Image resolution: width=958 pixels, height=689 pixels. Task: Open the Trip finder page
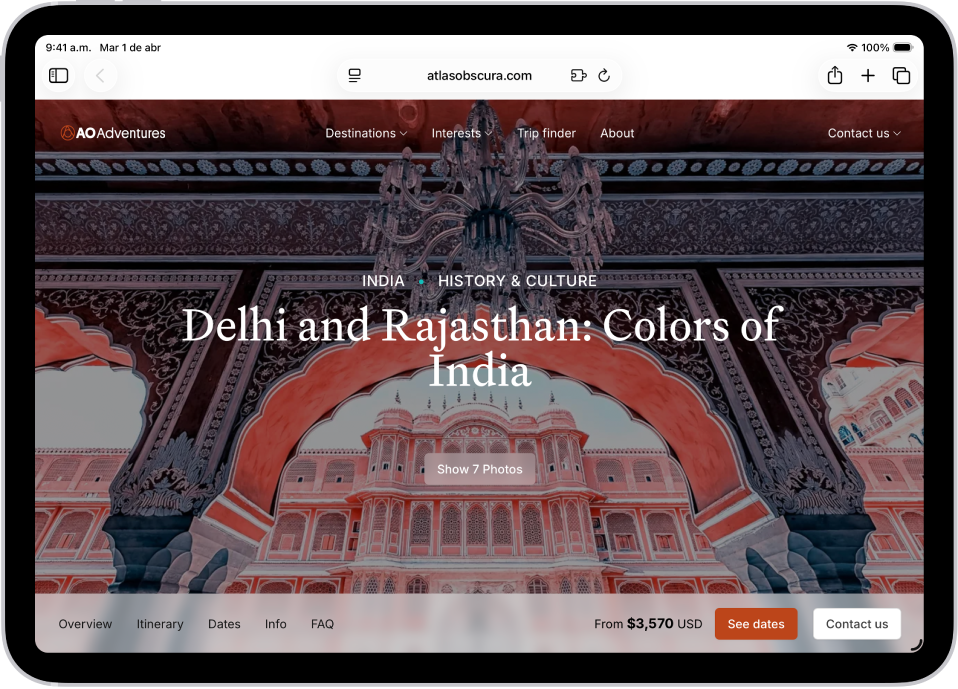546,133
